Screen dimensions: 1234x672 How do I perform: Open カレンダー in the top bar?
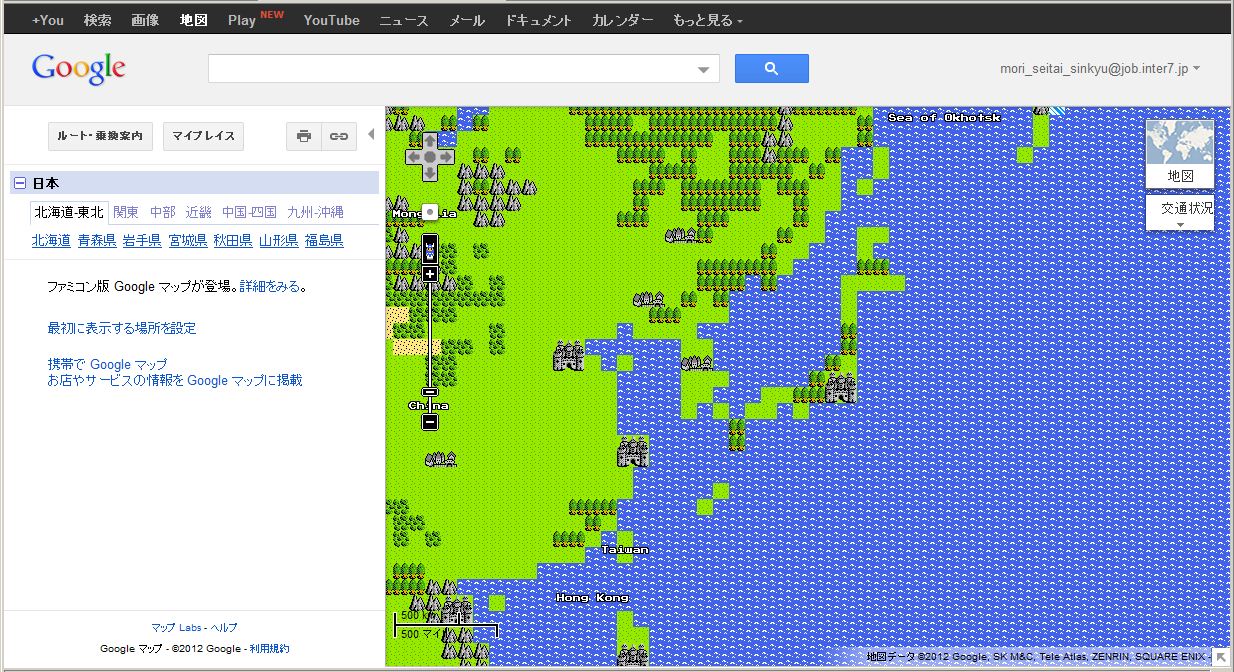(623, 20)
